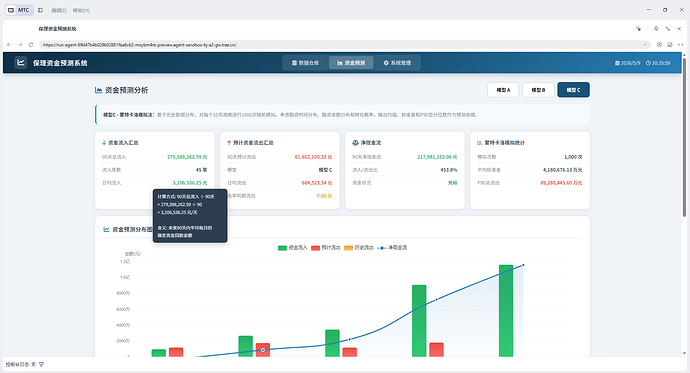Click the value 4,180,676.13 万元
The height and width of the screenshot is (373, 690).
(x=562, y=170)
